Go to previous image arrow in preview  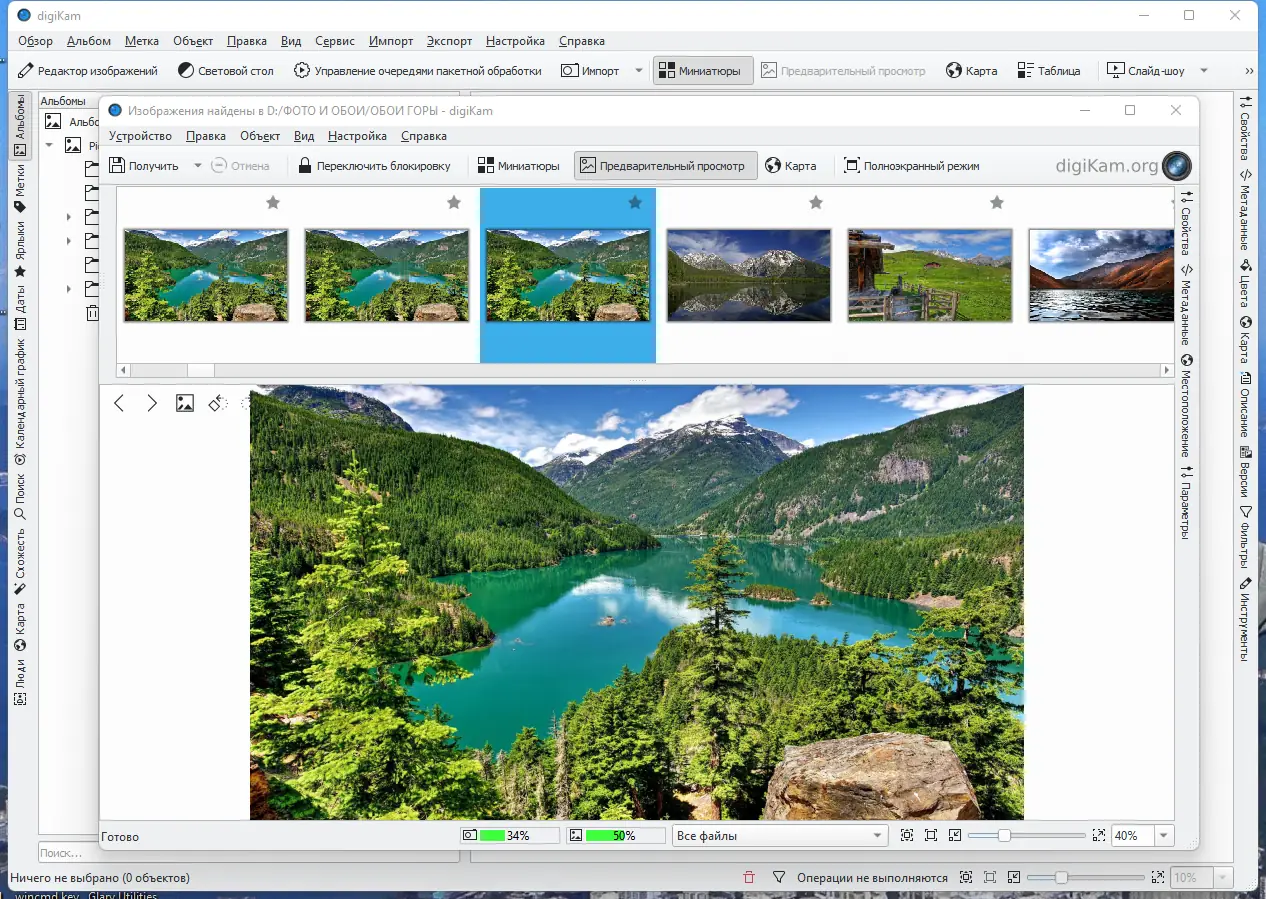tap(119, 403)
